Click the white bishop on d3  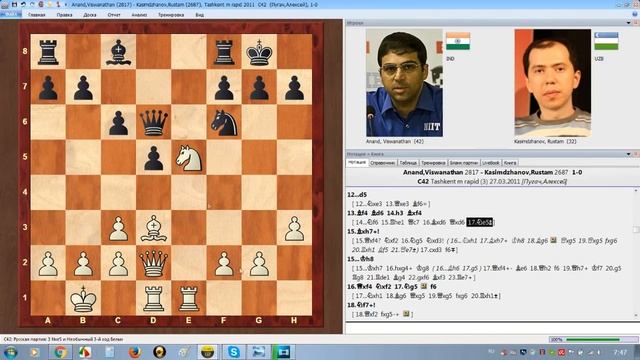(x=153, y=227)
